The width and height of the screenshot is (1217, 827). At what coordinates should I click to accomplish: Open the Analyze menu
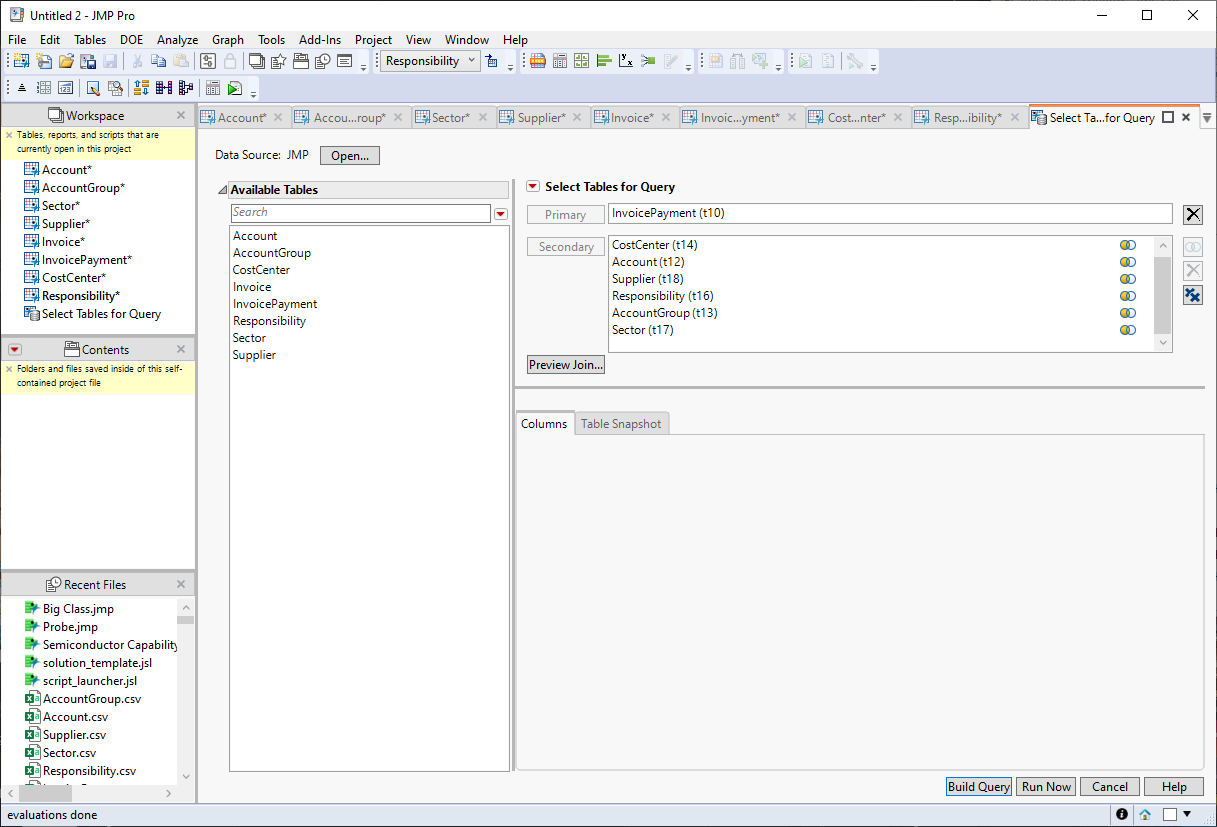point(177,40)
